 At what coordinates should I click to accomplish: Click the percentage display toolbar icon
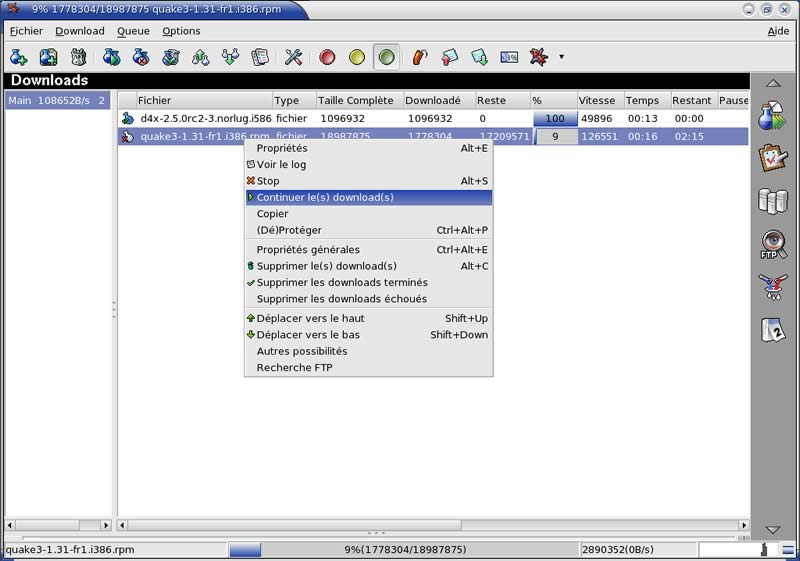coord(509,57)
